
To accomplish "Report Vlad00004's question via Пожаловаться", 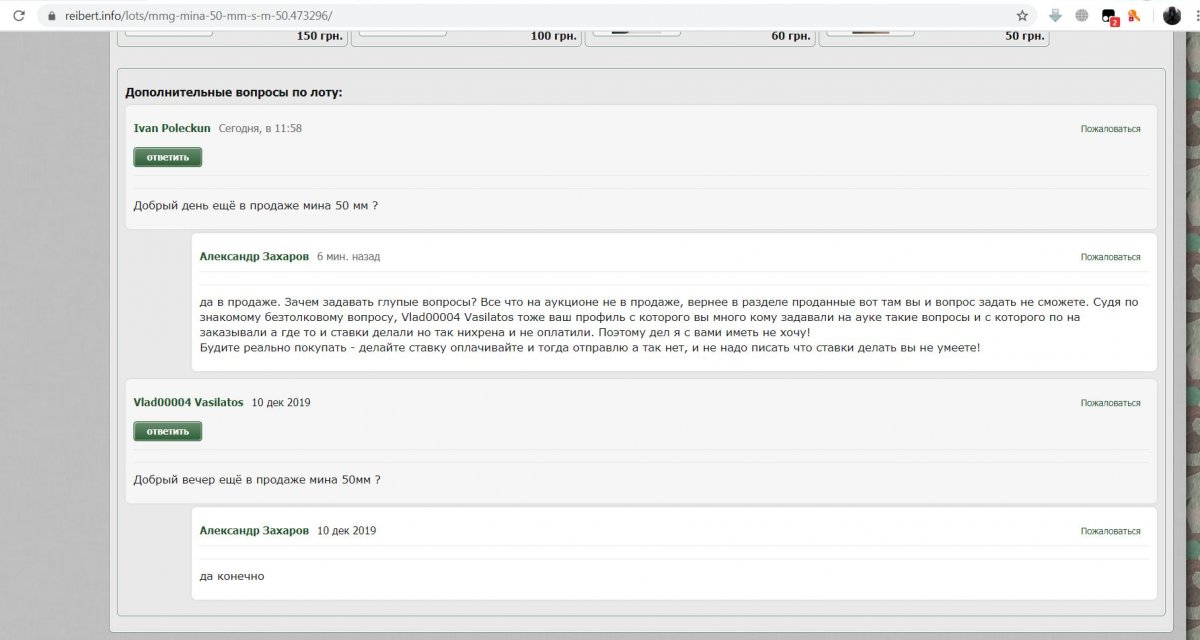I will tap(1110, 403).
